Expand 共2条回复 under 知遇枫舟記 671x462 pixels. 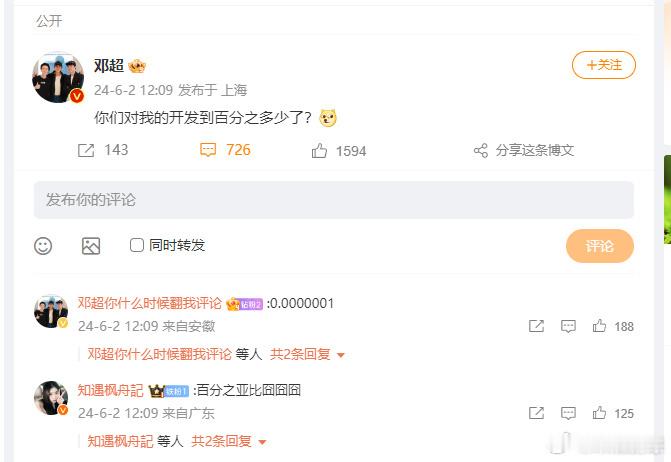pos(229,441)
